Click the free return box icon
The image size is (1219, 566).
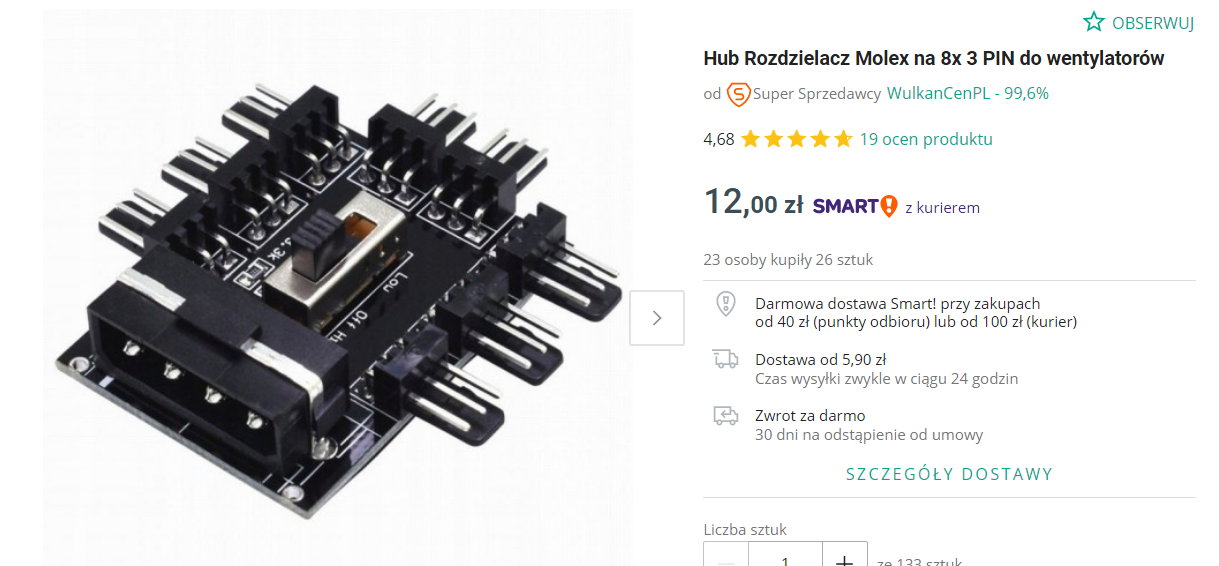[726, 415]
